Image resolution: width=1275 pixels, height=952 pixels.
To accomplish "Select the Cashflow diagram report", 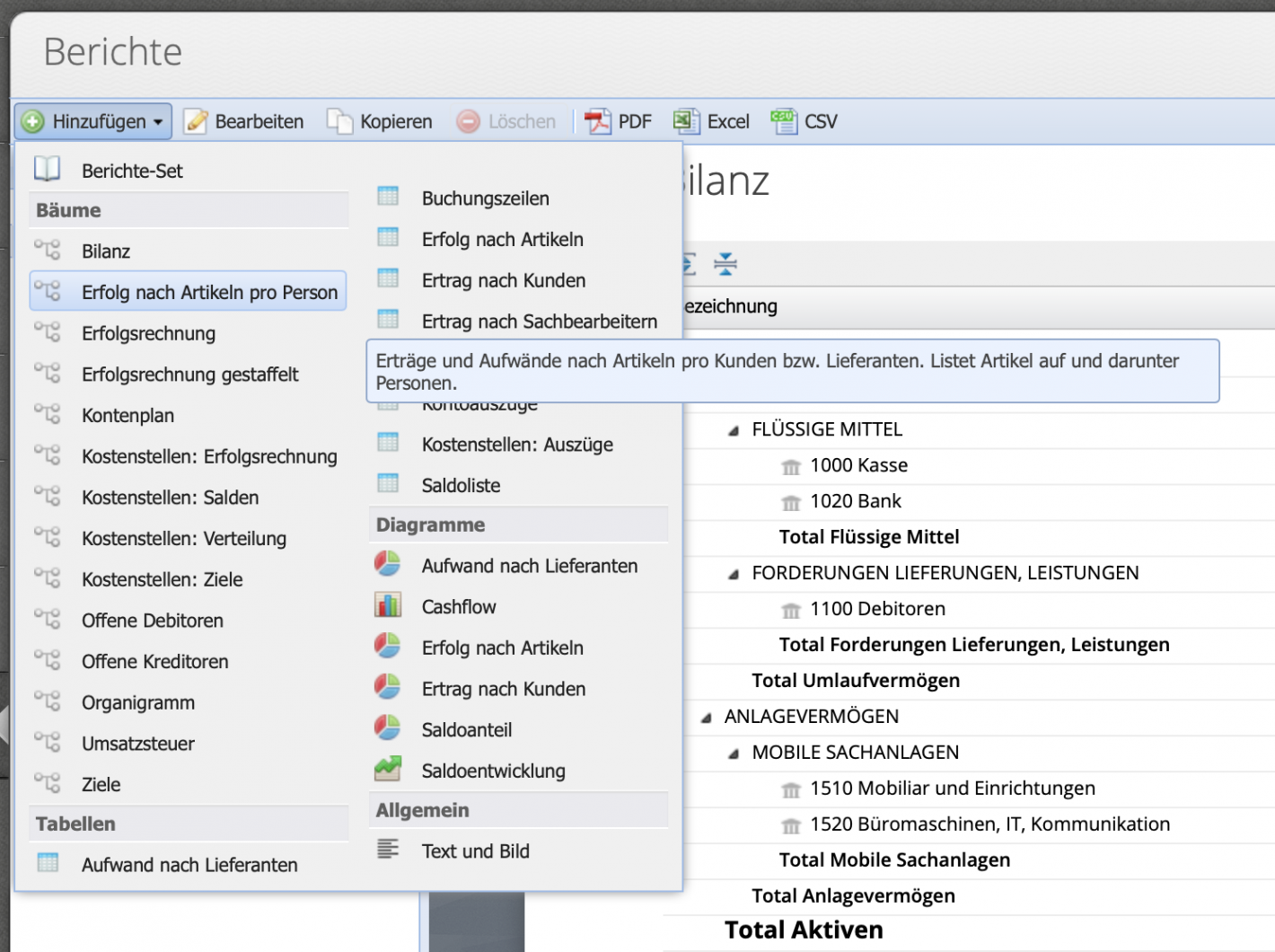I will point(459,606).
